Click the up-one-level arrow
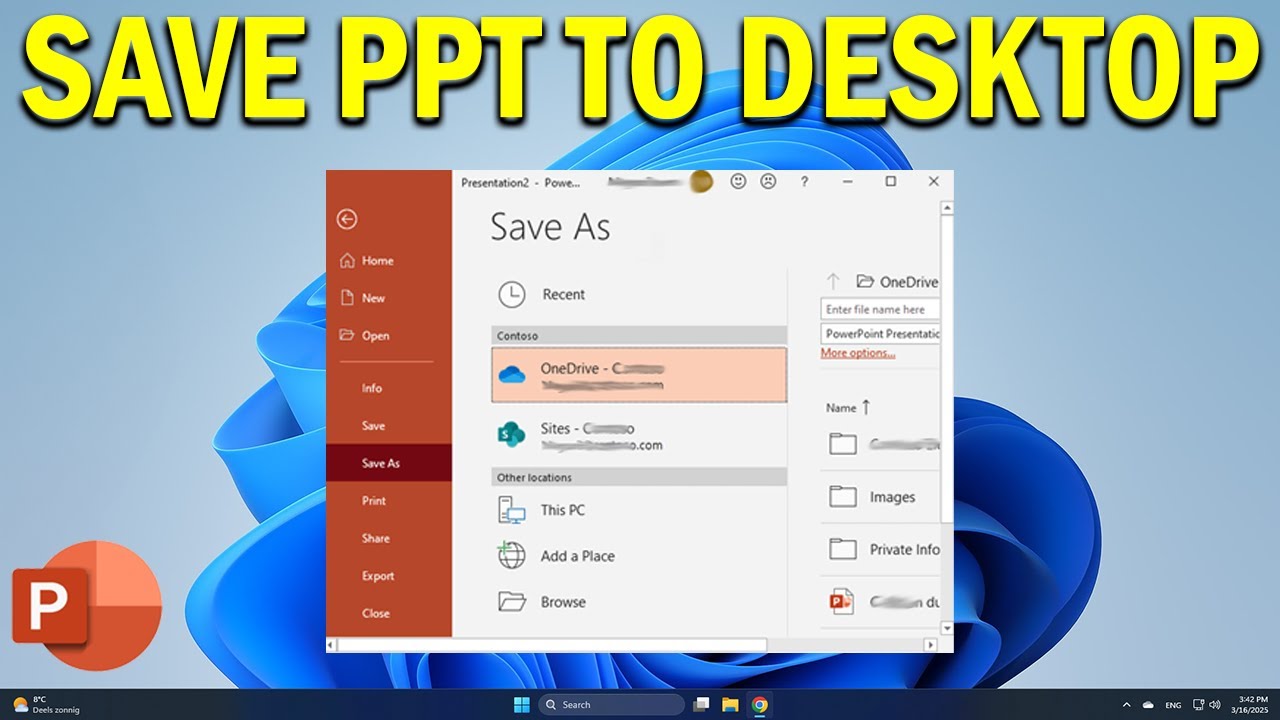Viewport: 1280px width, 720px height. [x=832, y=282]
